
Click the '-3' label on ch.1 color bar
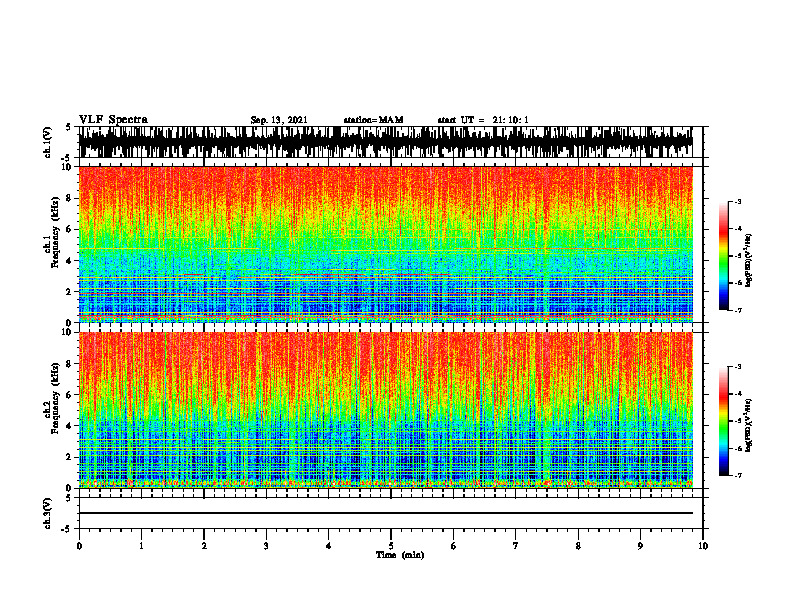point(738,201)
